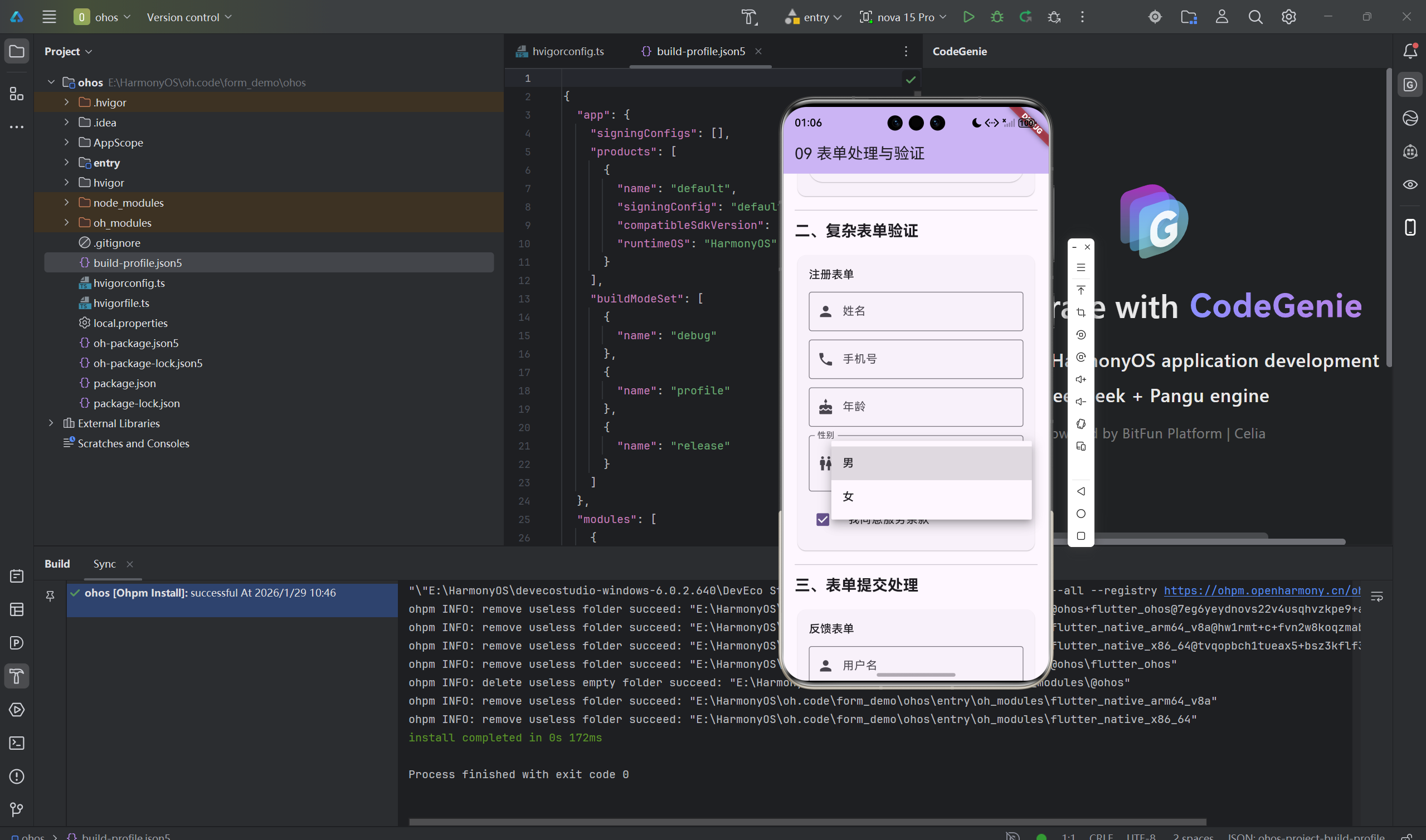Image resolution: width=1426 pixels, height=840 pixels.
Task: Open the Search Everywhere magnifier icon
Action: pyautogui.click(x=1255, y=17)
